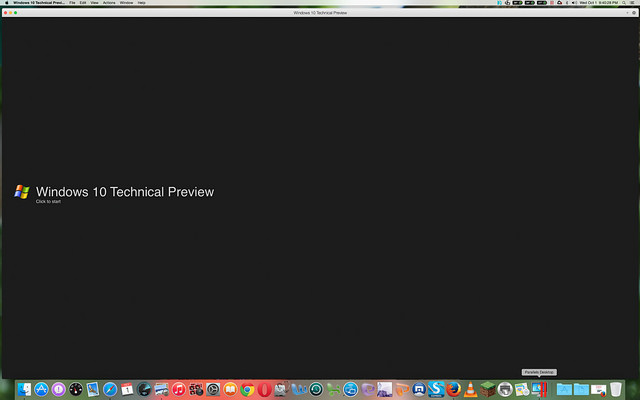Open the purple exclamation-mark app in the Dock
The image size is (640, 400).
tap(58, 389)
